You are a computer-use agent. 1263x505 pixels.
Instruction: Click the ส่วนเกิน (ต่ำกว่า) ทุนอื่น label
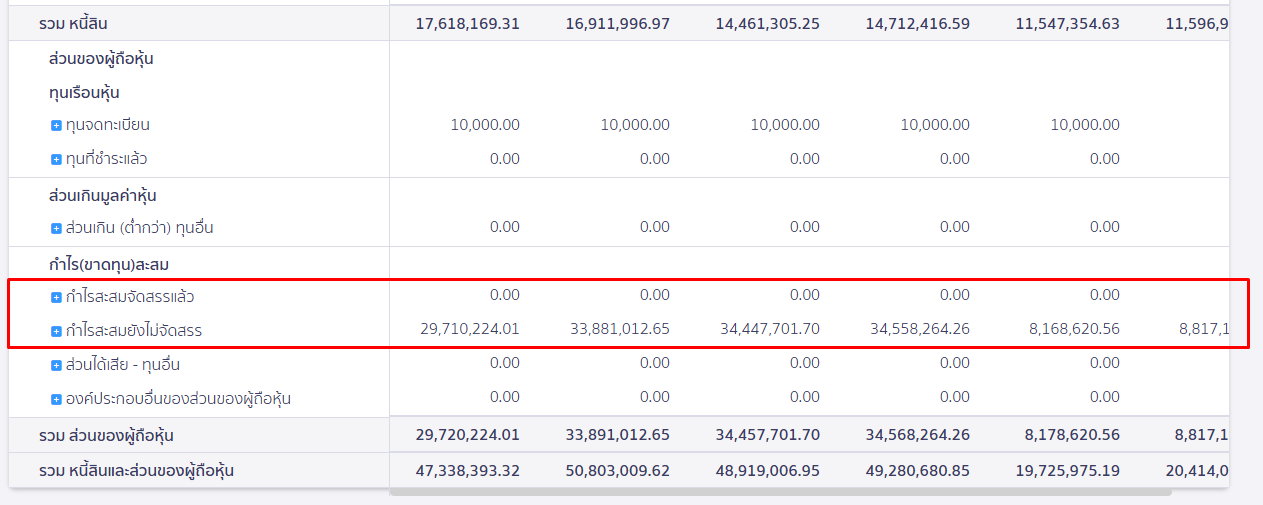coord(140,228)
